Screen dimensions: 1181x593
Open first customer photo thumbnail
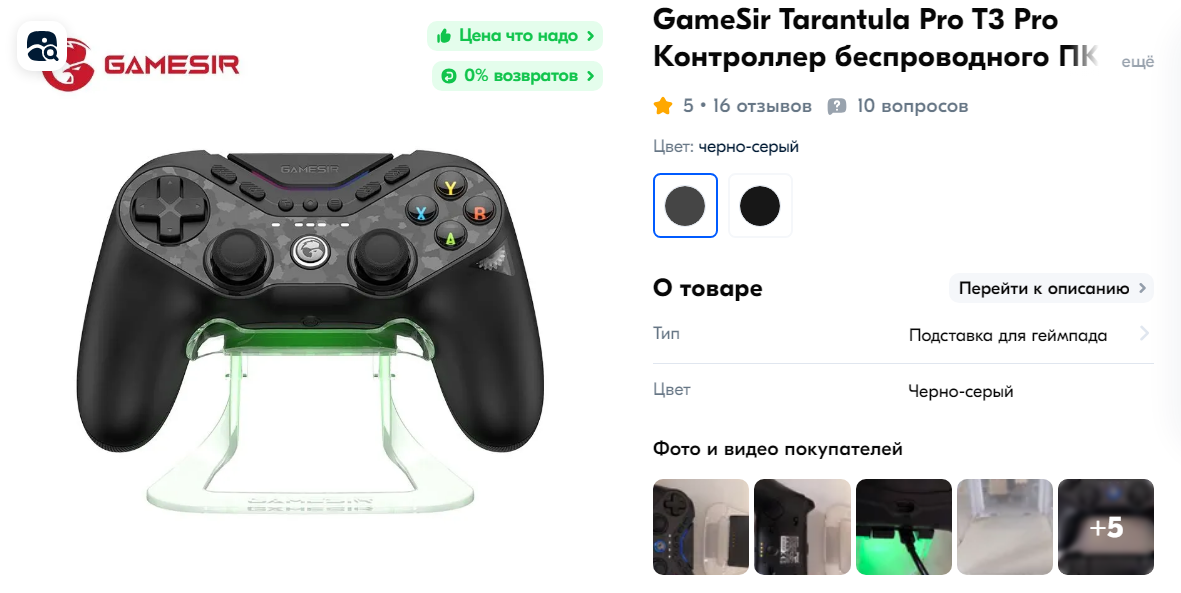[701, 527]
